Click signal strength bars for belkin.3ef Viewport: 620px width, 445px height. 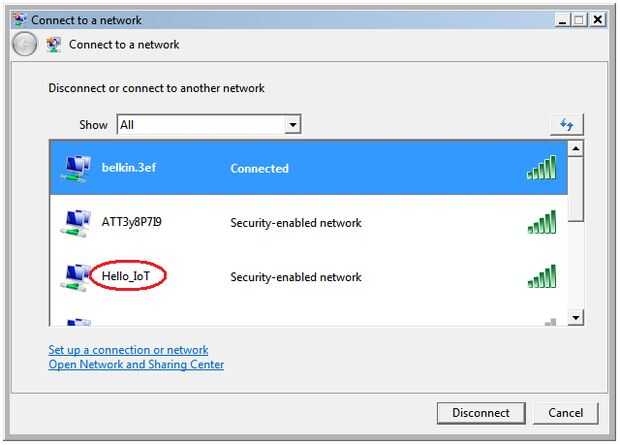541,169
